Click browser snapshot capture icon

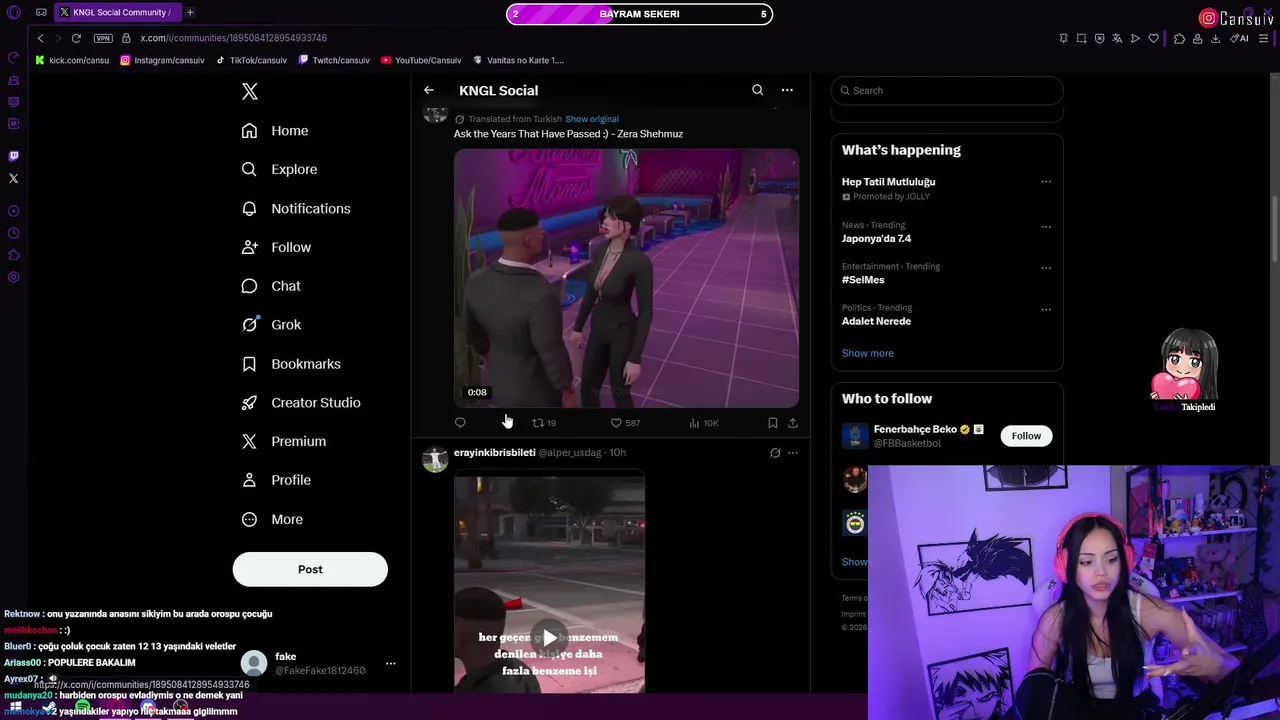click(1081, 38)
